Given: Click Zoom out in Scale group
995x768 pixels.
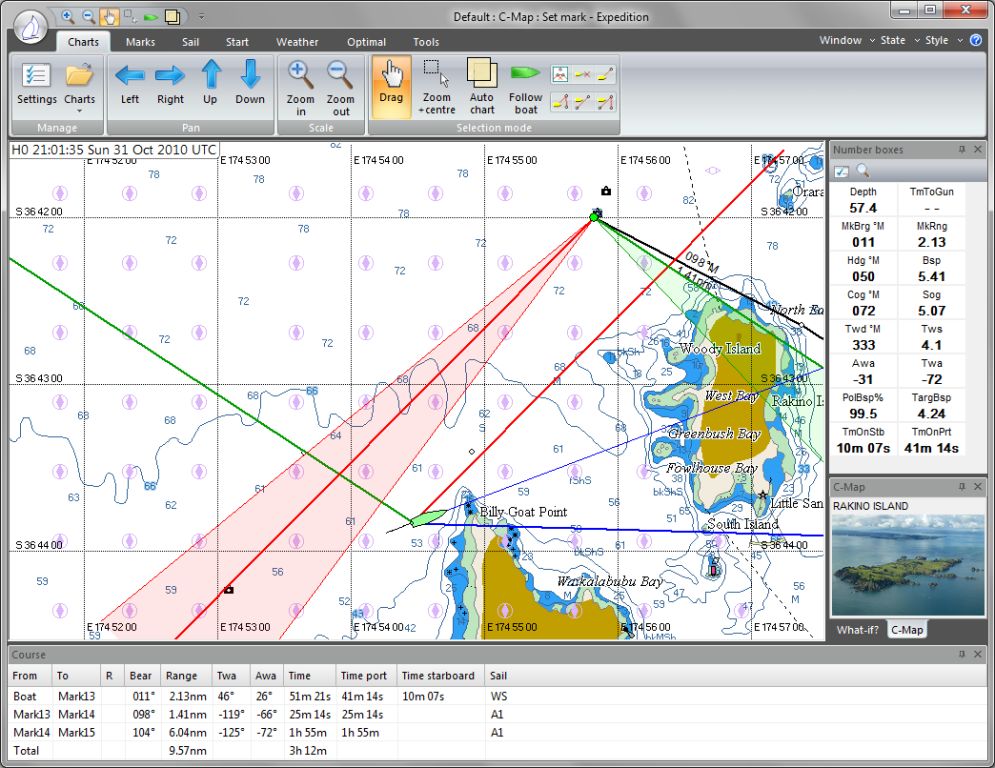Looking at the screenshot, I should tap(340, 83).
